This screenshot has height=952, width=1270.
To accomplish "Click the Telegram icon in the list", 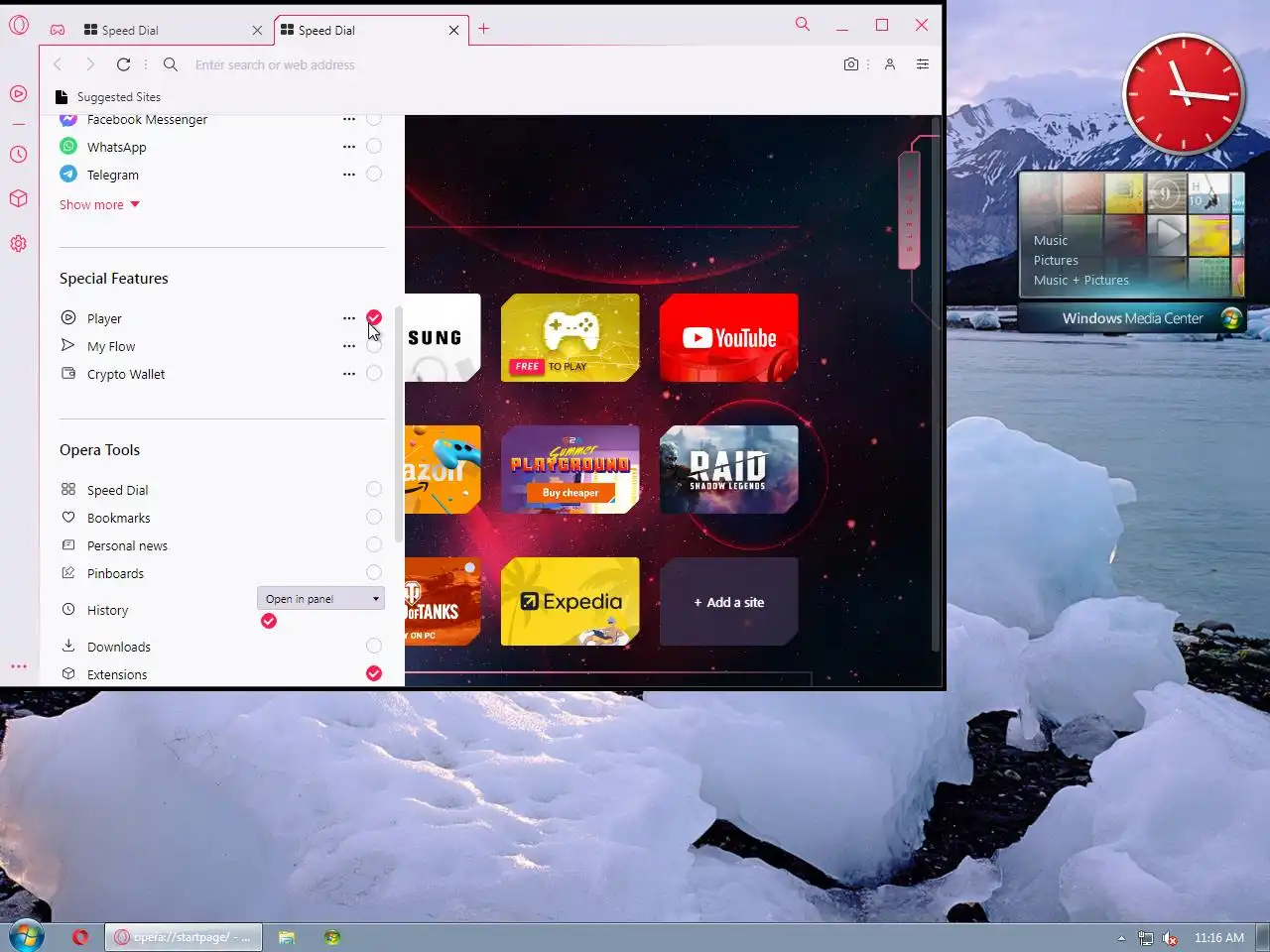I will point(68,175).
